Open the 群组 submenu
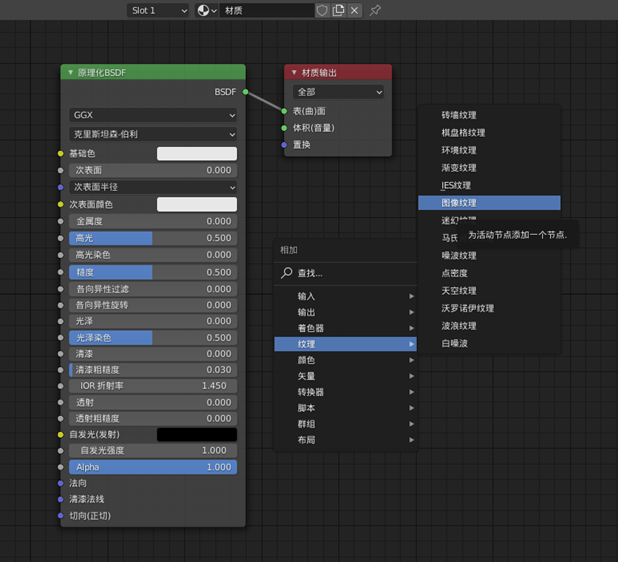The height and width of the screenshot is (562, 618). (x=345, y=424)
